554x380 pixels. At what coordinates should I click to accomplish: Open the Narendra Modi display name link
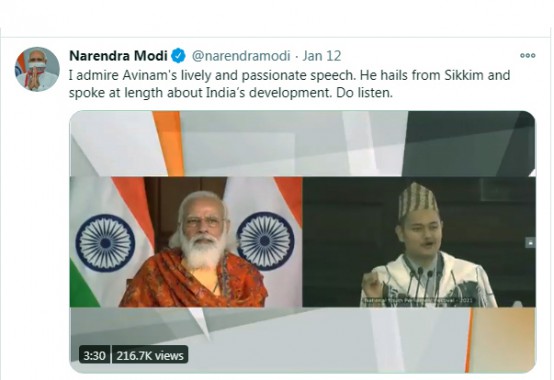118,56
